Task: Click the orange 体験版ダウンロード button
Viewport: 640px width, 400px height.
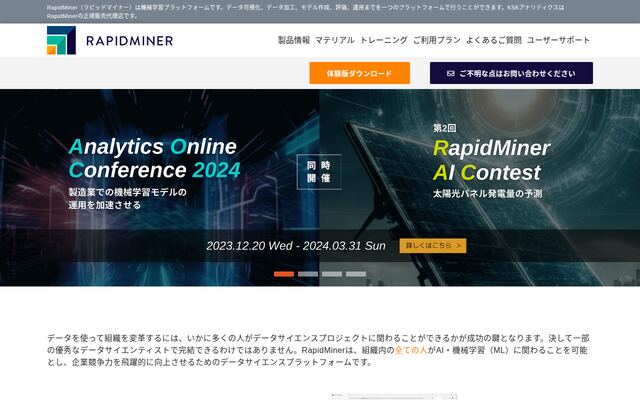Action: point(360,73)
